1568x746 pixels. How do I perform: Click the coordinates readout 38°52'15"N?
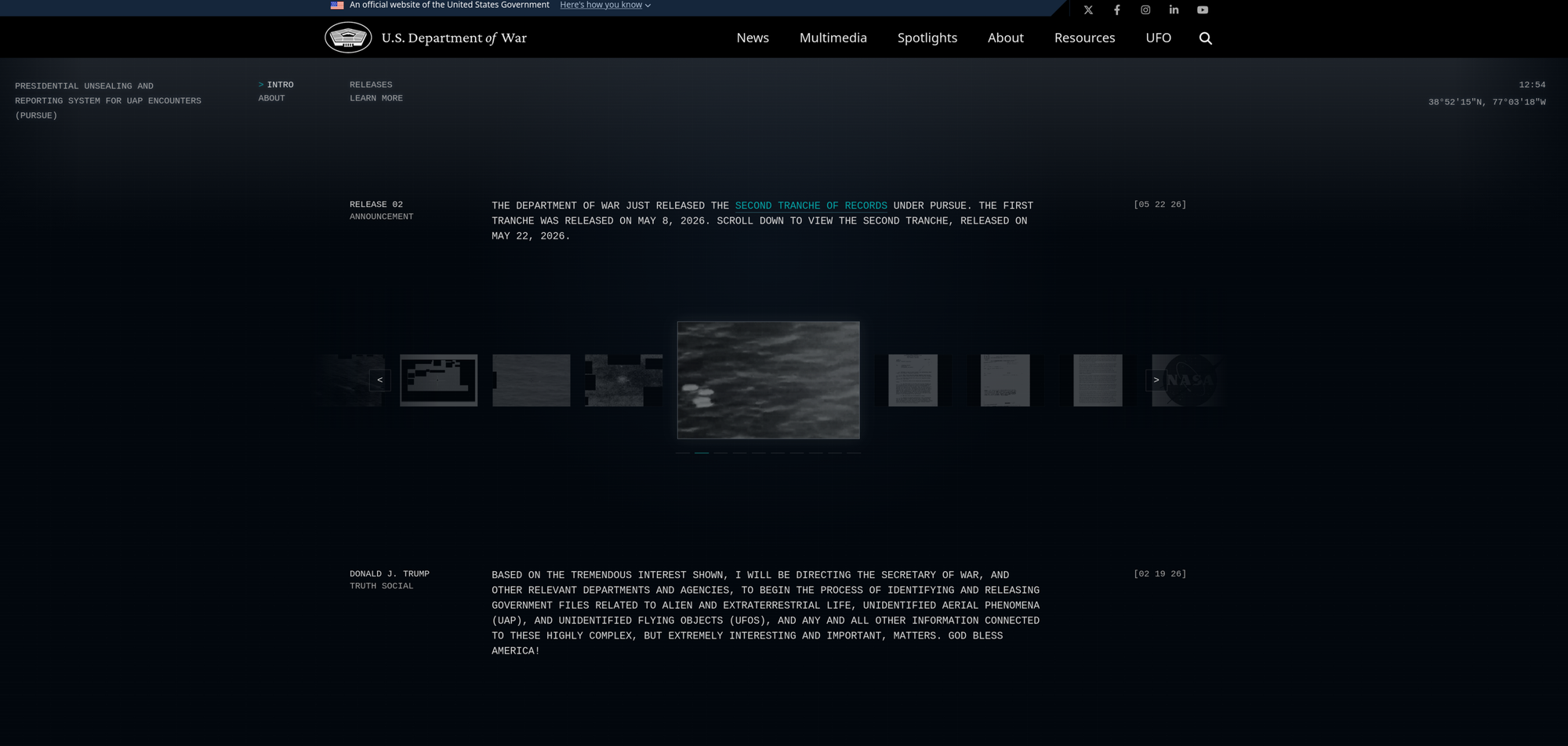point(1486,102)
